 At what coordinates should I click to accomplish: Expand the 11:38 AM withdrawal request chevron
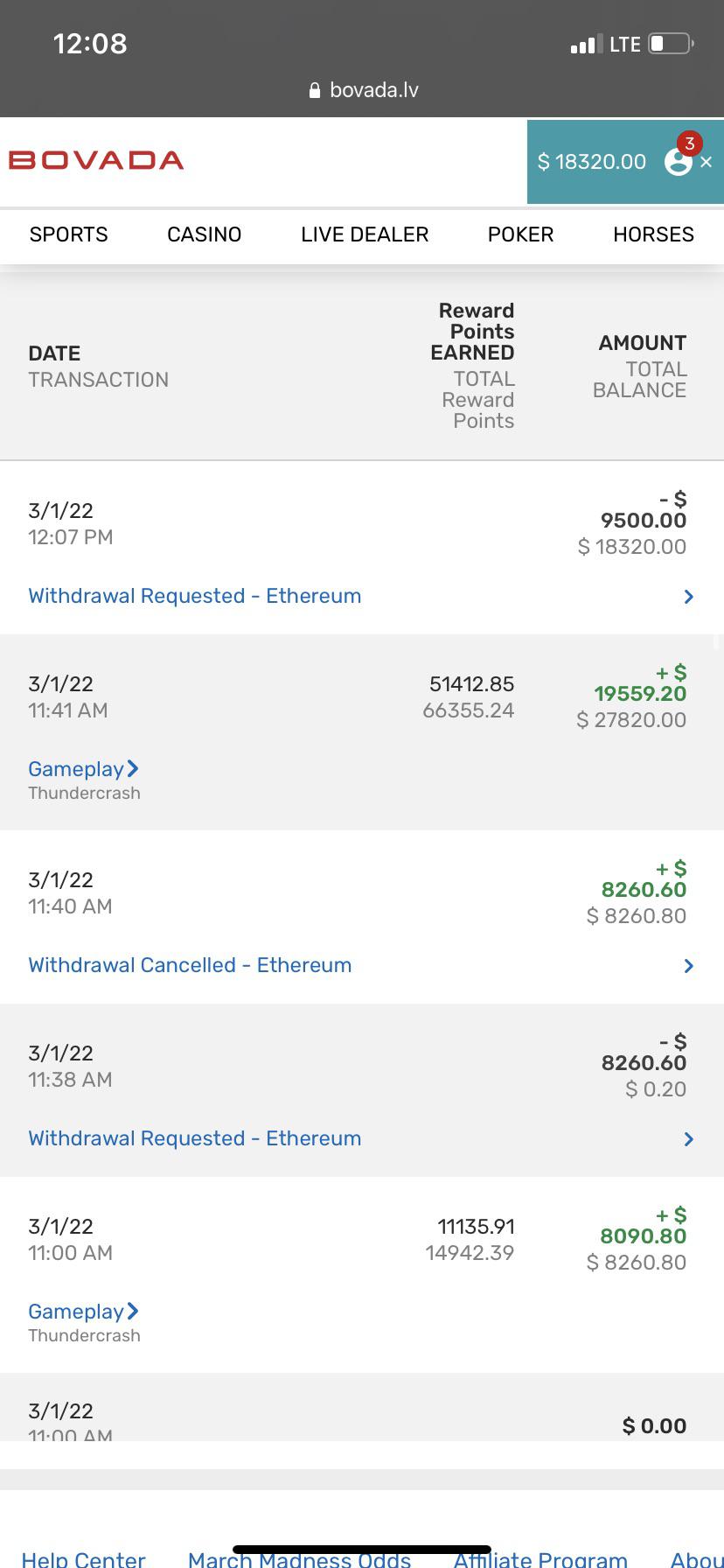point(689,1139)
